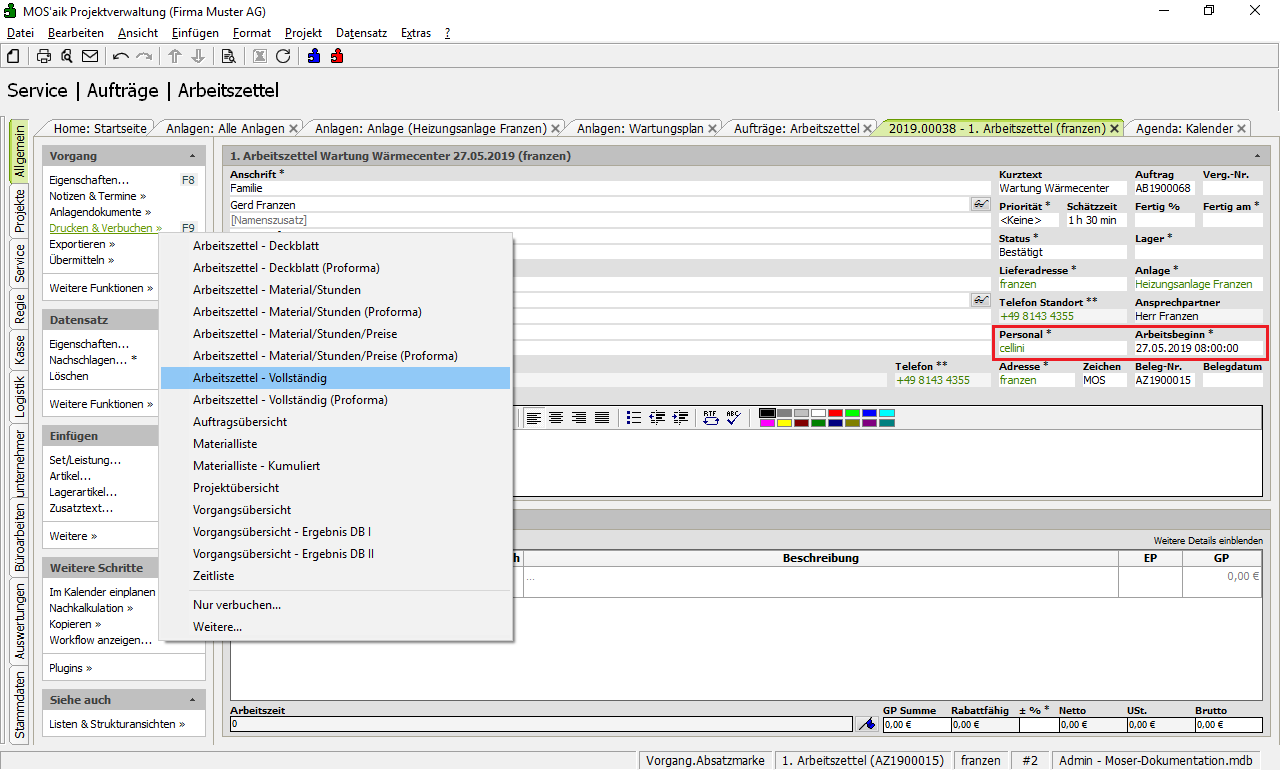Choose 'Materialliste - Kumuliert' menu entry
This screenshot has width=1280, height=770.
point(258,466)
